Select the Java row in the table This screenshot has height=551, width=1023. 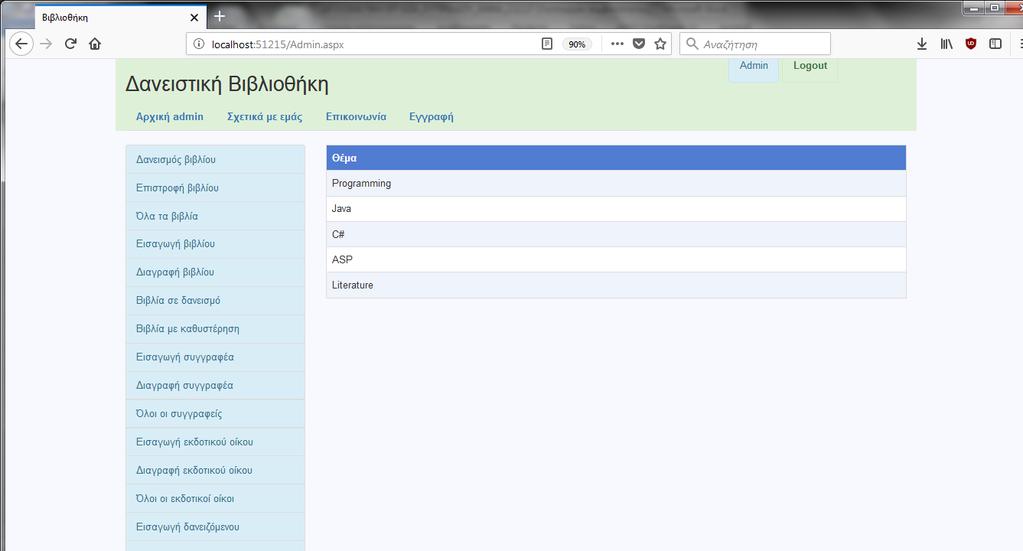click(616, 209)
